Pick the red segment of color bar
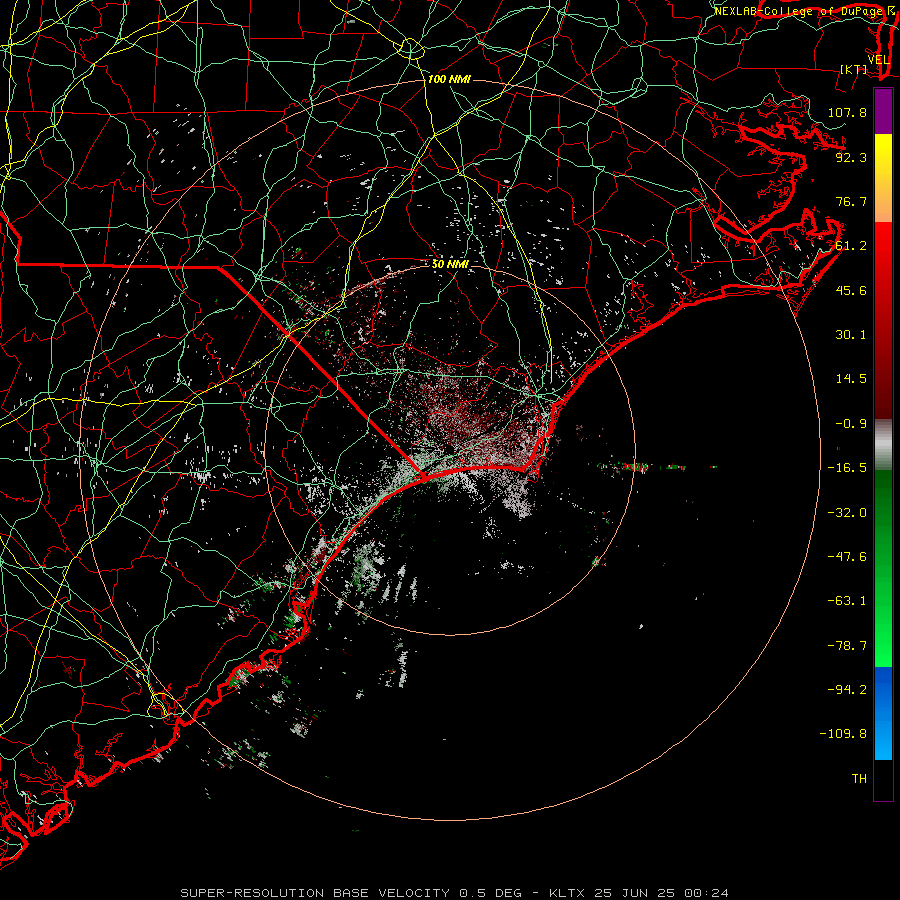Viewport: 900px width, 900px height. coord(883,320)
